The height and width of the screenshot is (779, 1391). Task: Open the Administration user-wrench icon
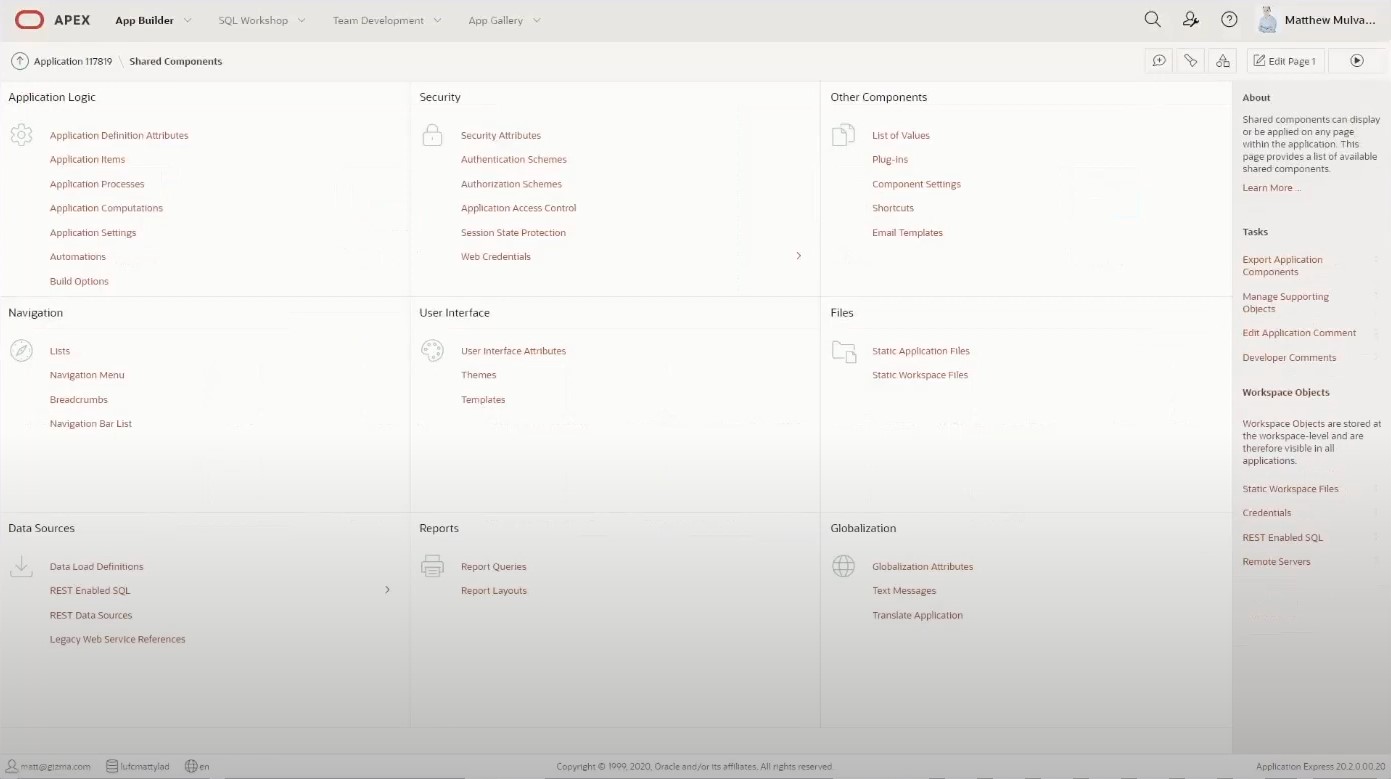click(x=1190, y=20)
